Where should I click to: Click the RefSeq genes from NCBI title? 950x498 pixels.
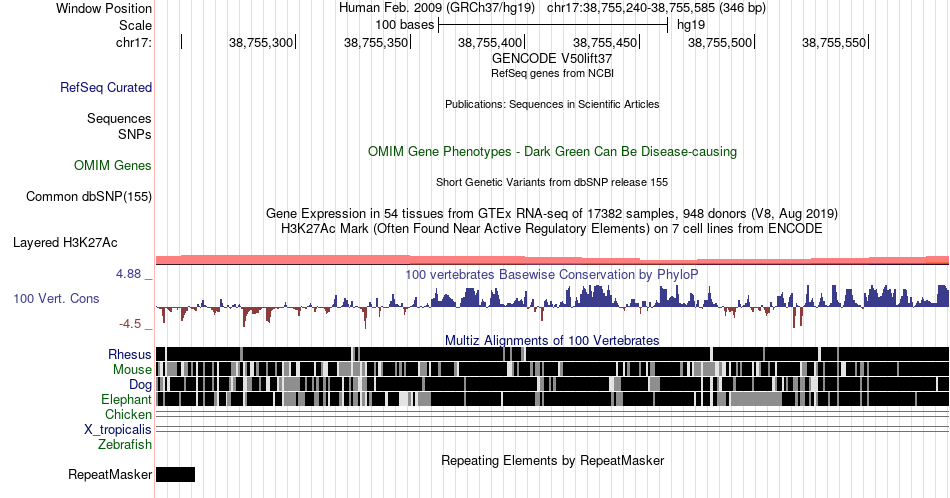click(x=552, y=73)
